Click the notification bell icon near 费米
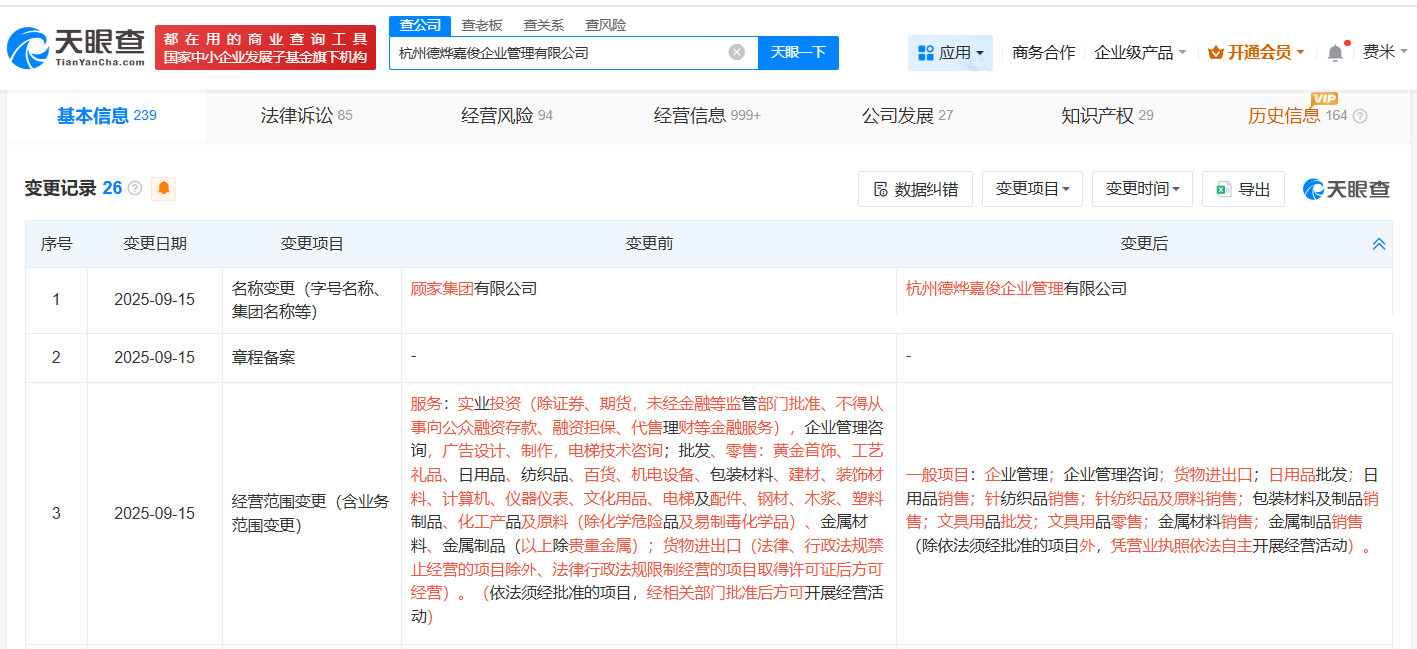The width and height of the screenshot is (1417, 649). [x=1334, y=51]
